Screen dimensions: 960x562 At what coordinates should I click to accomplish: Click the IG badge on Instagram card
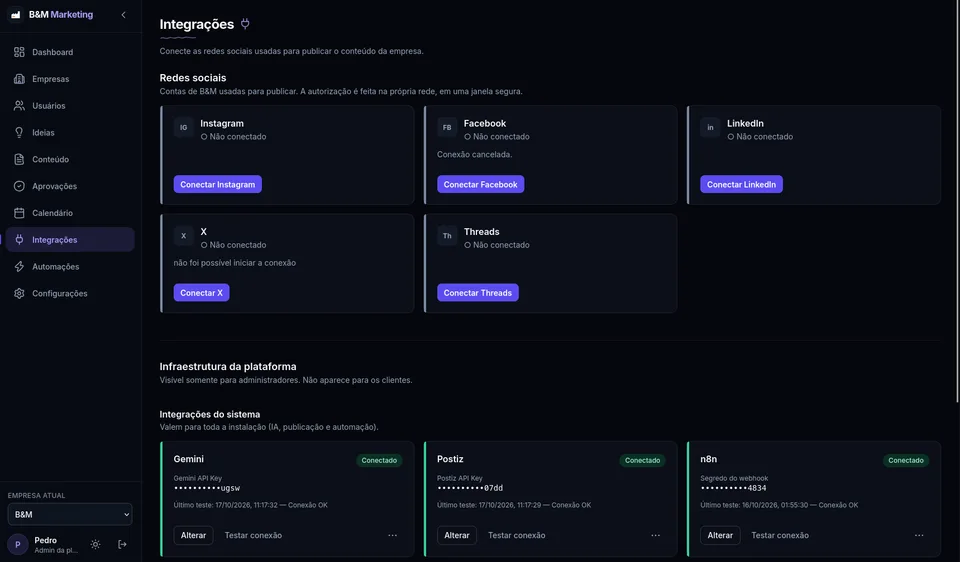184,127
